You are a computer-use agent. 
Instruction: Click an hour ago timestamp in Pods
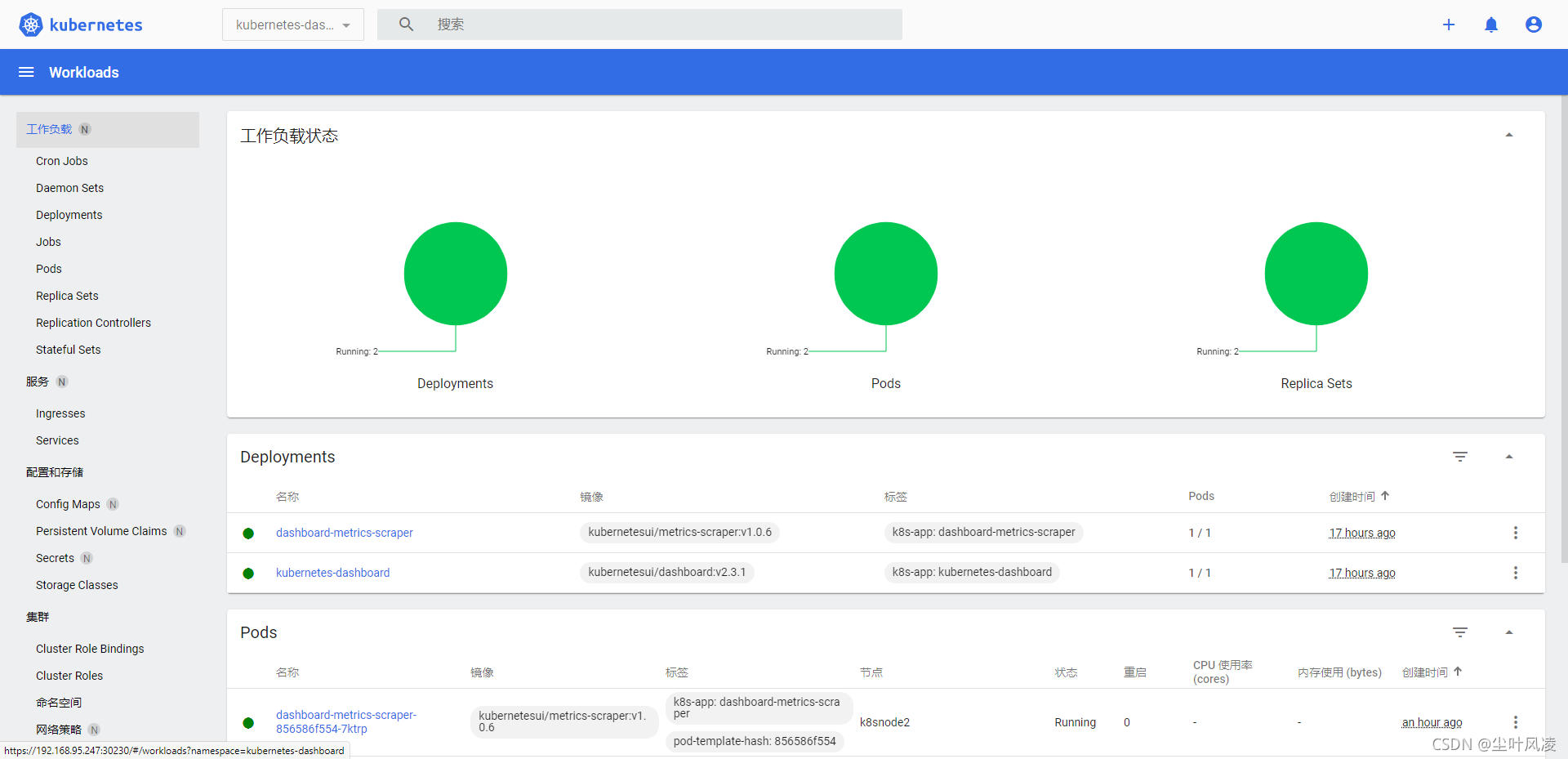coord(1432,722)
